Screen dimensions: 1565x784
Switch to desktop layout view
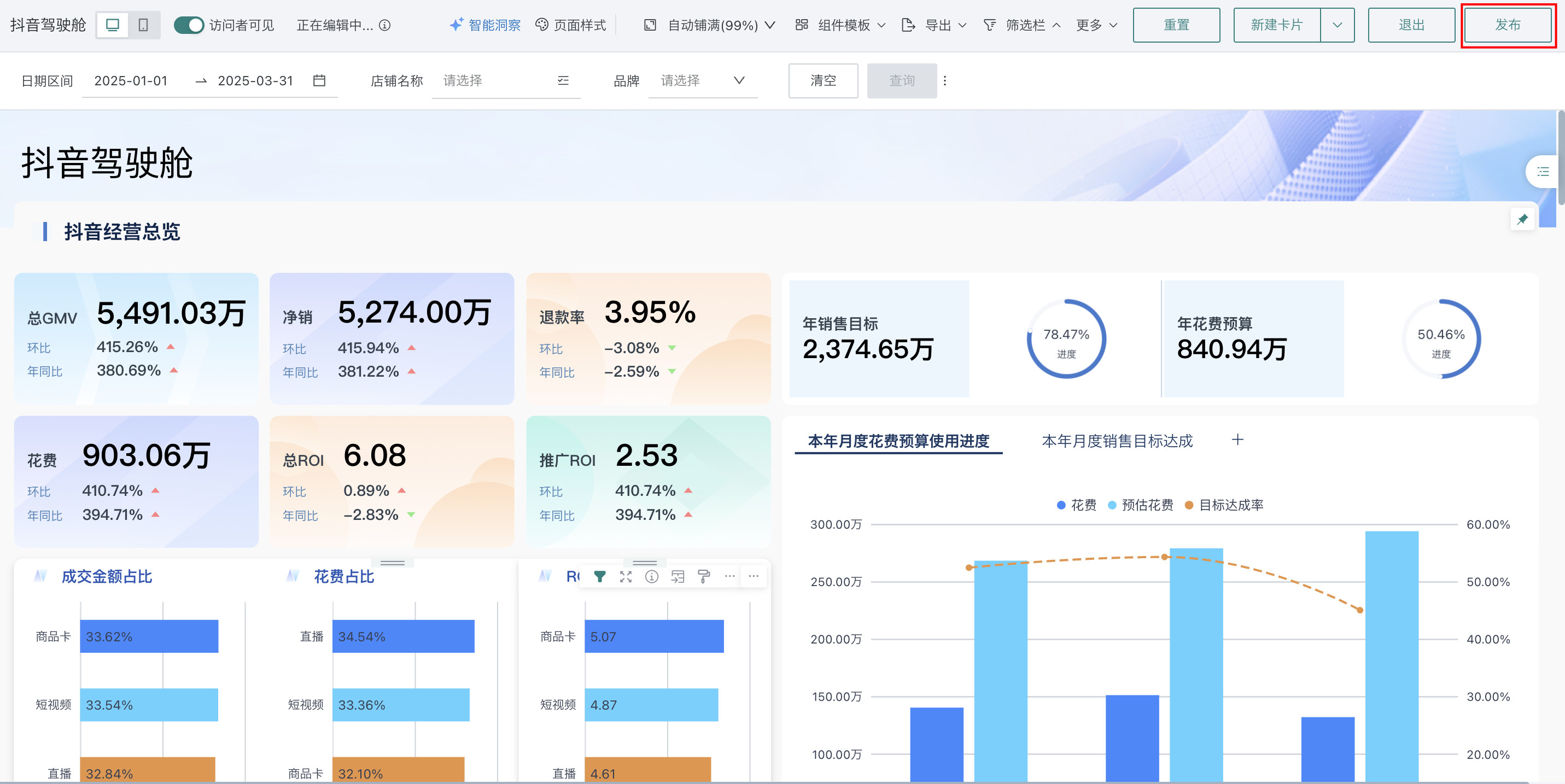click(x=113, y=25)
